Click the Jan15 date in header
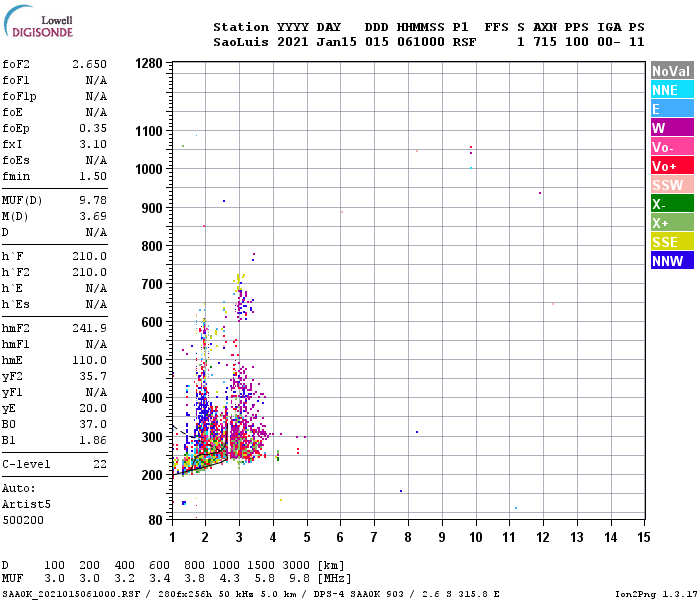The width and height of the screenshot is (700, 600). pyautogui.click(x=337, y=42)
